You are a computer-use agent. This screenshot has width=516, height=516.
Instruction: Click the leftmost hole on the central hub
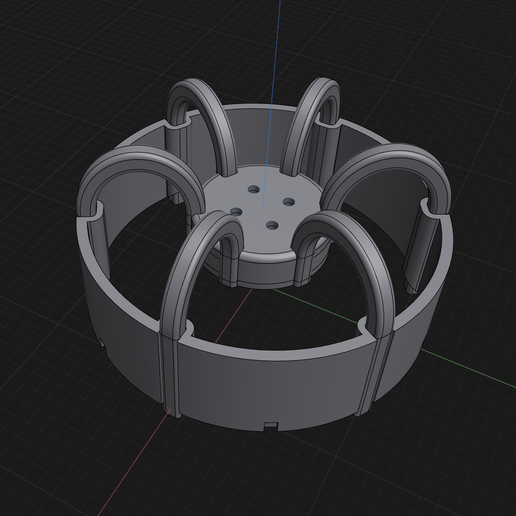pyautogui.click(x=236, y=211)
